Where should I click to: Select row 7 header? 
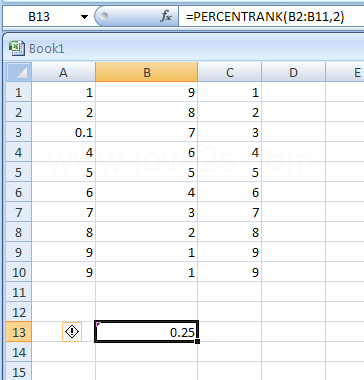click(x=19, y=212)
